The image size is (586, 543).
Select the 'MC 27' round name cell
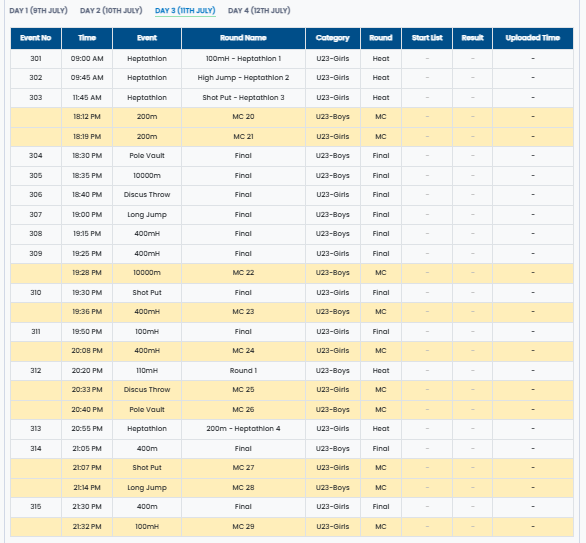point(243,468)
